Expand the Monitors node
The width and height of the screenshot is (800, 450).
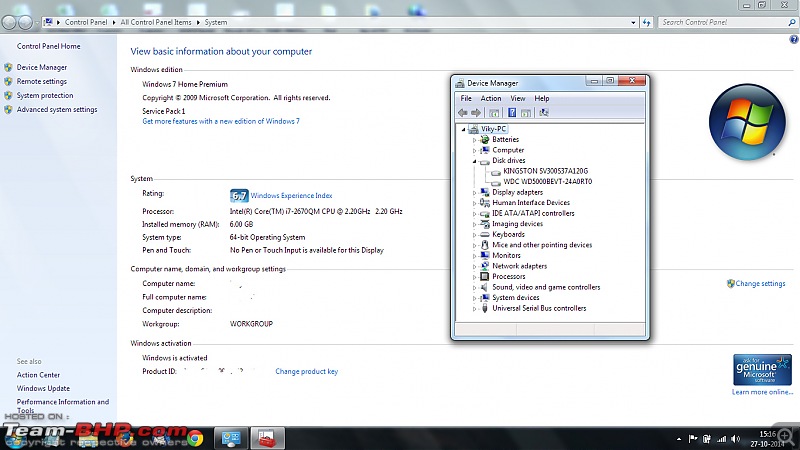(474, 256)
